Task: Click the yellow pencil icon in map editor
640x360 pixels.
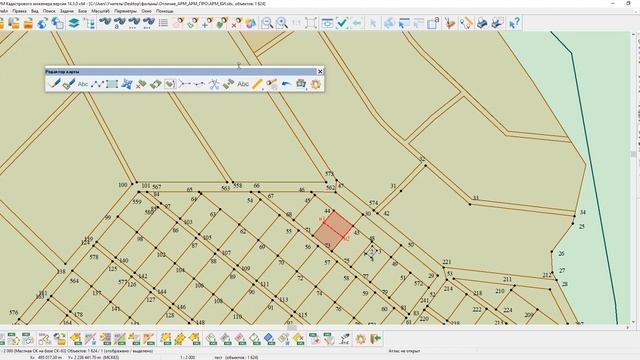Action: tap(257, 84)
